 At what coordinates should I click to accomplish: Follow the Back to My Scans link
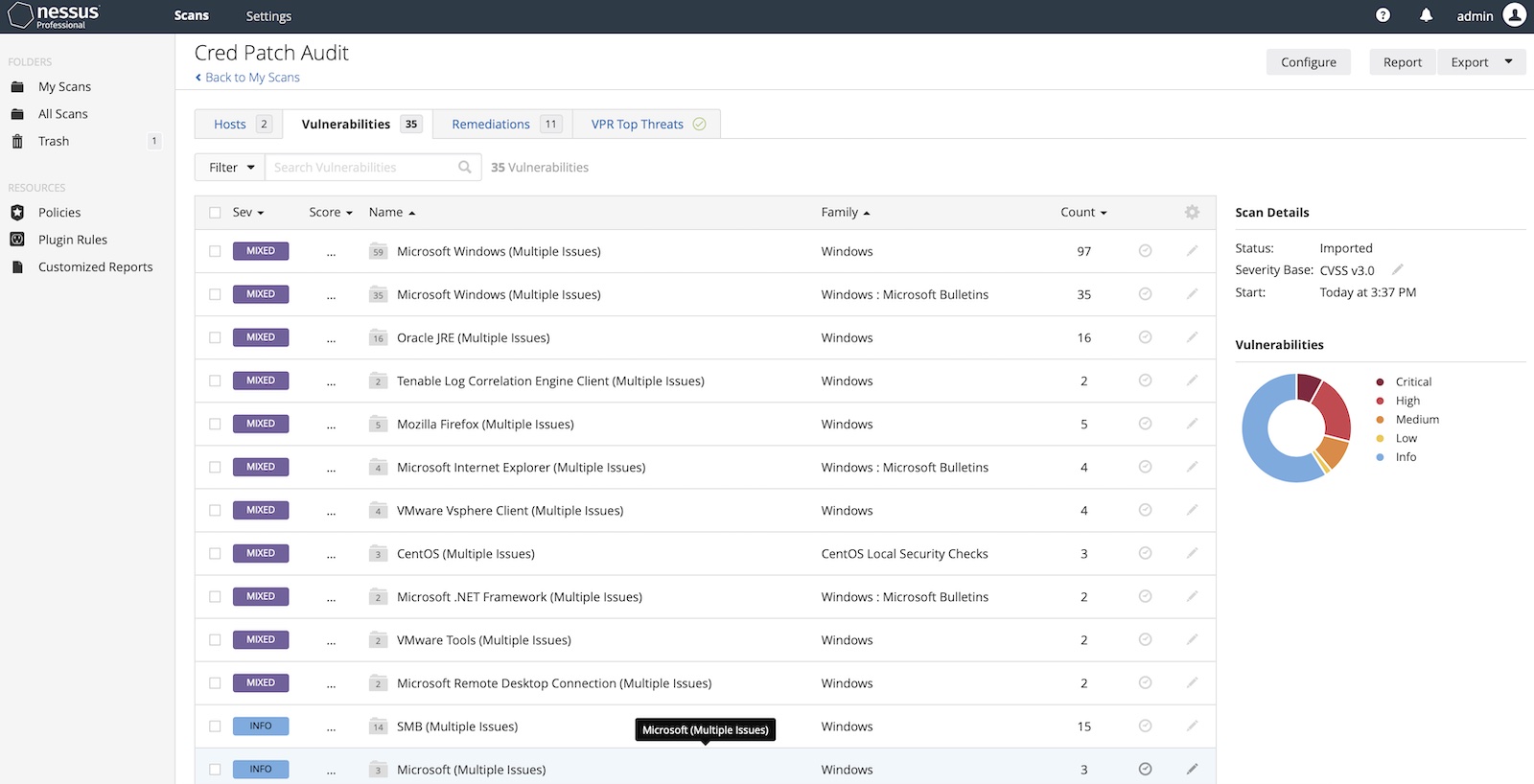pos(251,78)
